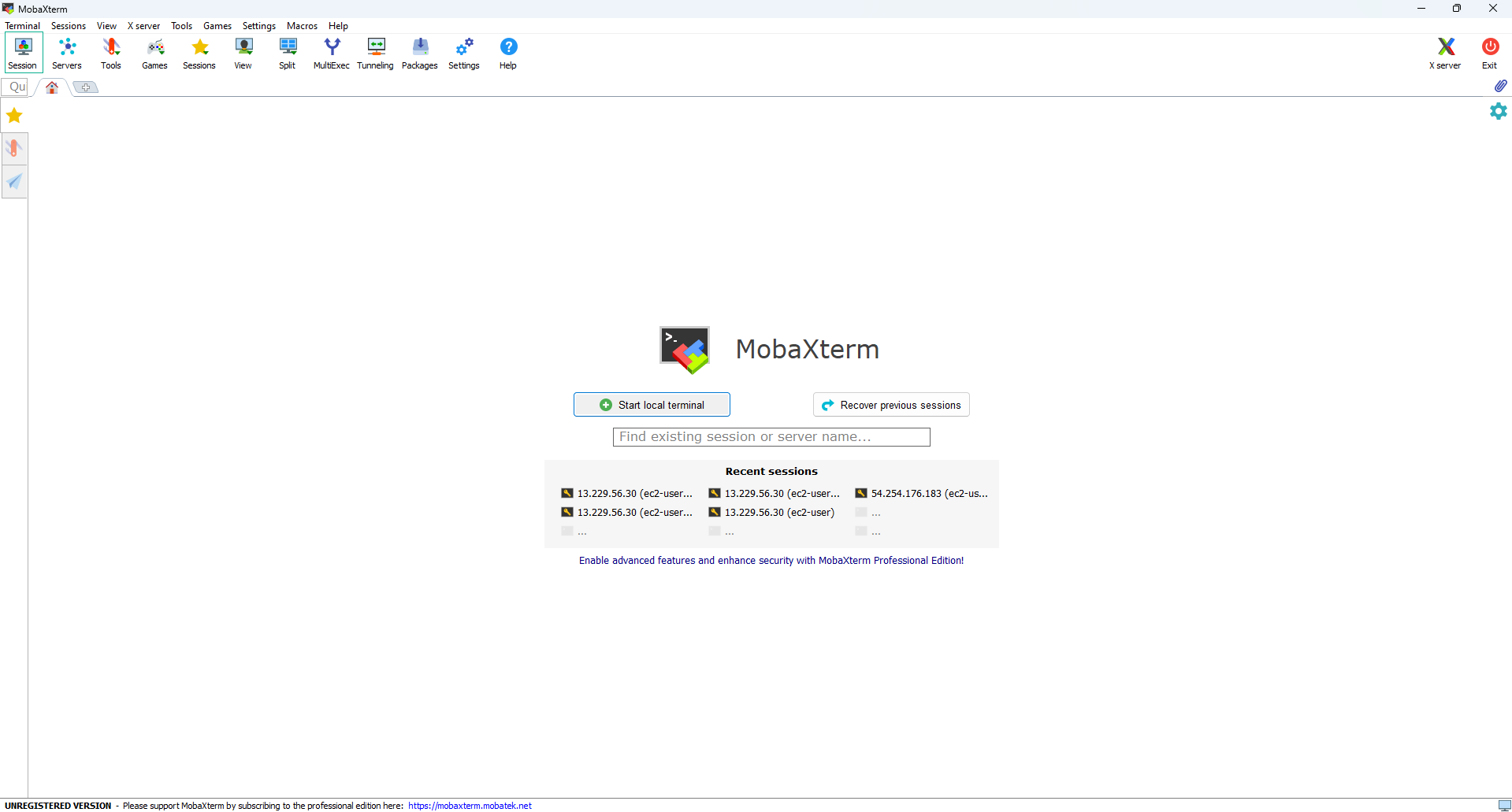Open the Sessions star toolbar icon
Viewport: 1512px width, 812px height.
pos(199,54)
